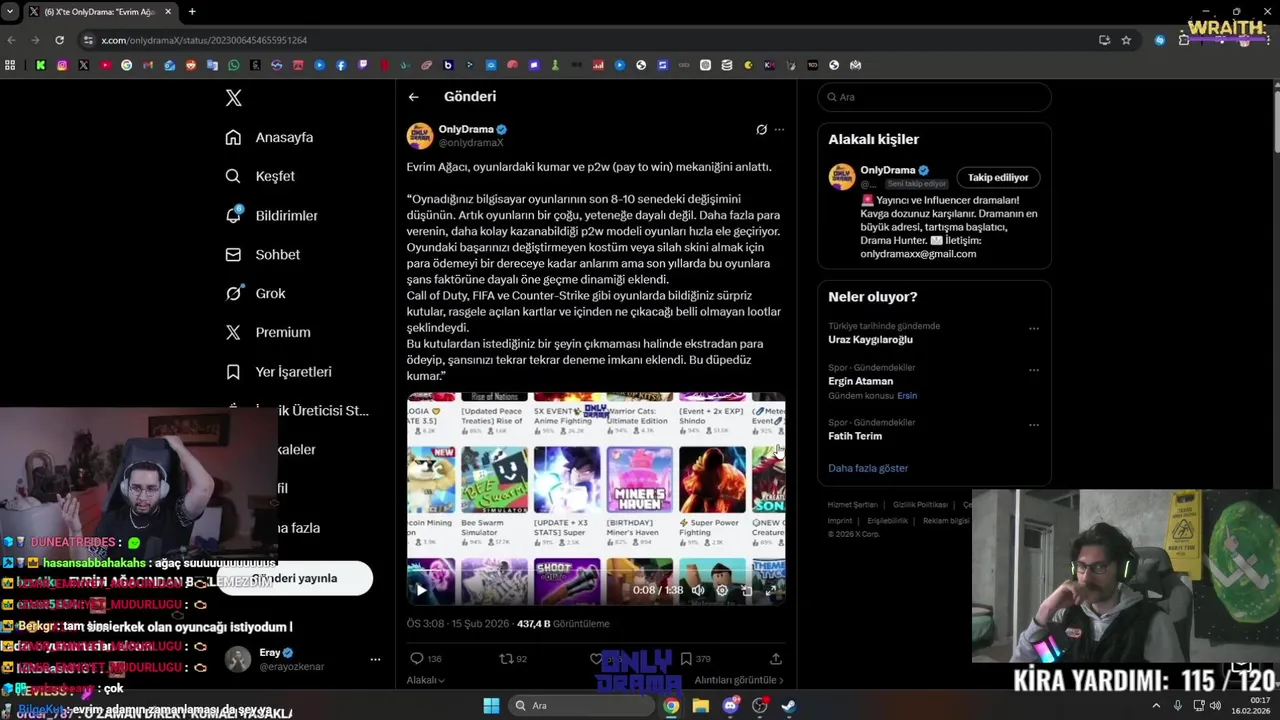Click the Ara search field on X
Image resolution: width=1280 pixels, height=720 pixels.
[934, 97]
